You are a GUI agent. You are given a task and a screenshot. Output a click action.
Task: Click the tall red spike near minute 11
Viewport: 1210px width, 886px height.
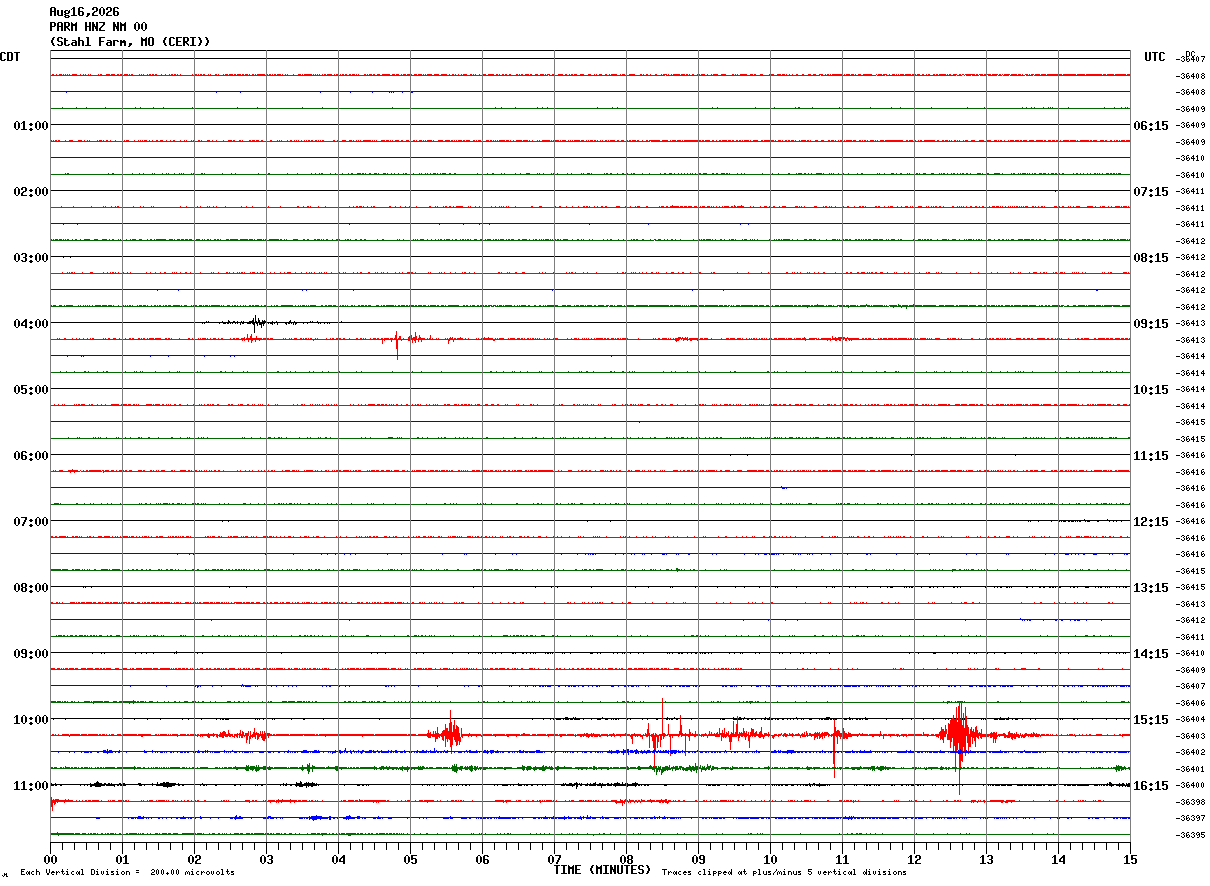tap(834, 744)
